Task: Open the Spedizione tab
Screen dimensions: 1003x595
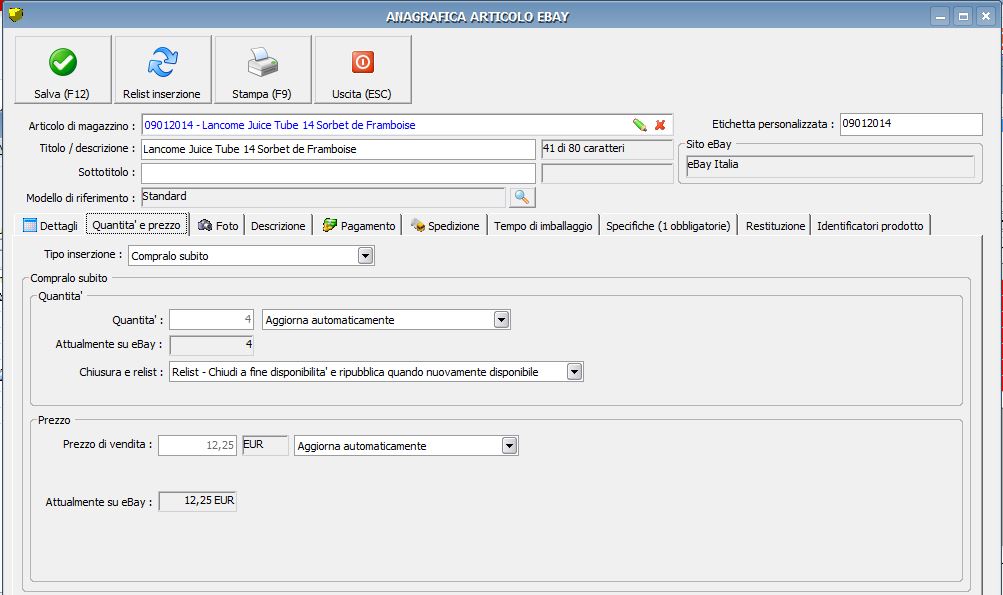Action: pos(445,225)
